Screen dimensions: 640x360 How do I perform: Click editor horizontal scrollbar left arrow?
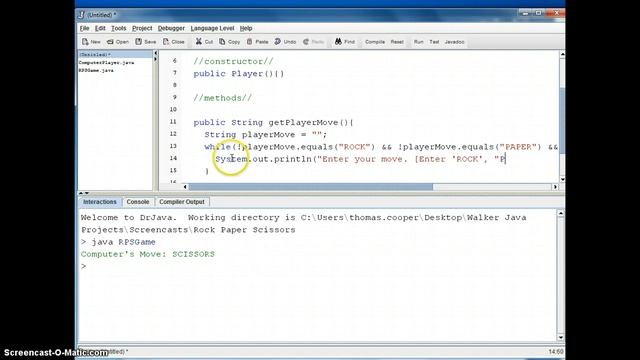185,187
